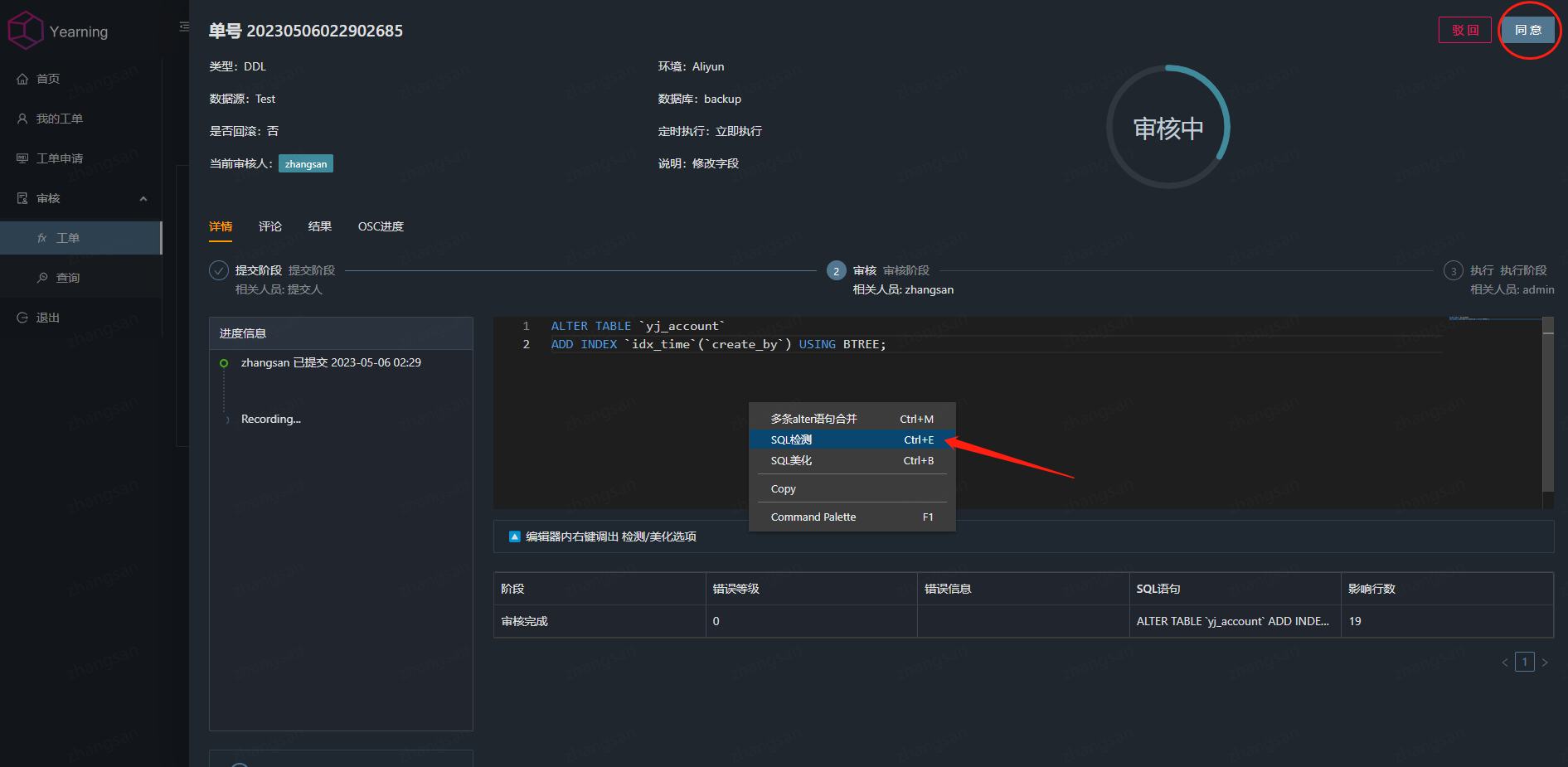This screenshot has height=767, width=1568.
Task: Click the Recording... timeline entry
Action: click(x=271, y=419)
